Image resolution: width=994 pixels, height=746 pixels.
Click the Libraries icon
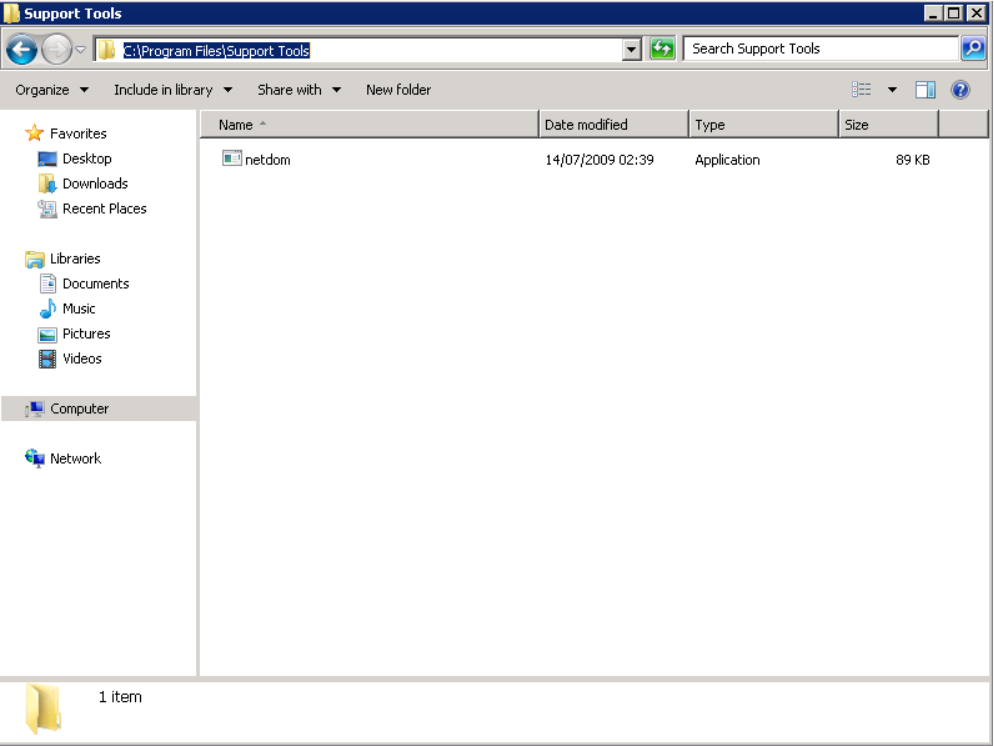pyautogui.click(x=34, y=259)
